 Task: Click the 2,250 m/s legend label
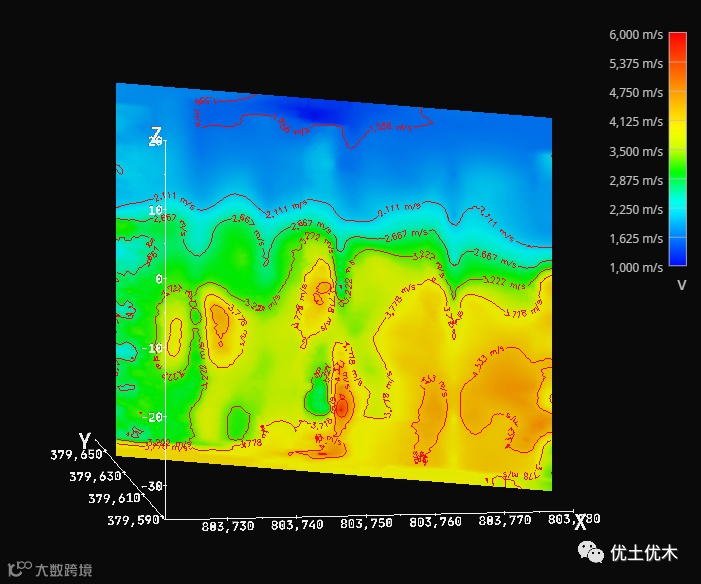click(636, 210)
